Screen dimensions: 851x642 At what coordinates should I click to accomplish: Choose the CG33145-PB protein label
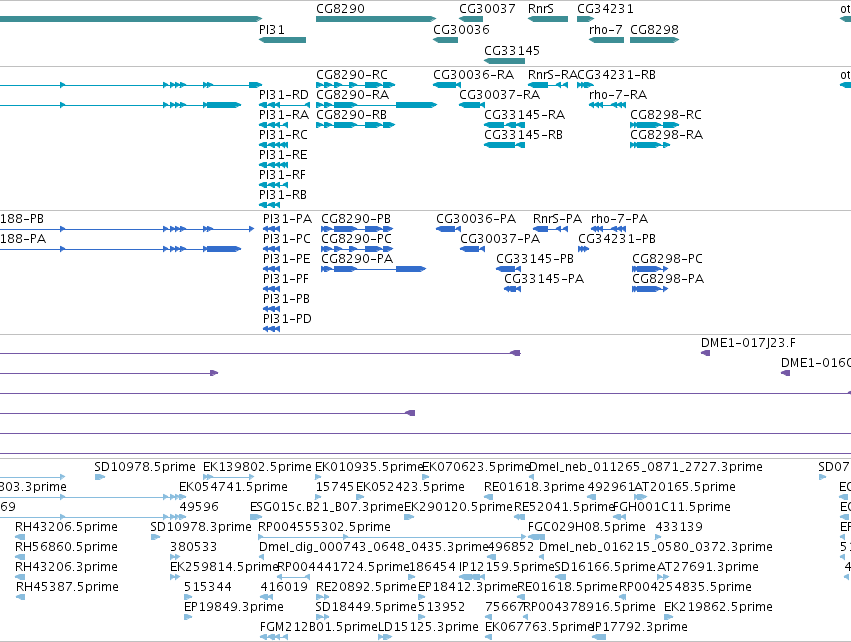tap(535, 259)
